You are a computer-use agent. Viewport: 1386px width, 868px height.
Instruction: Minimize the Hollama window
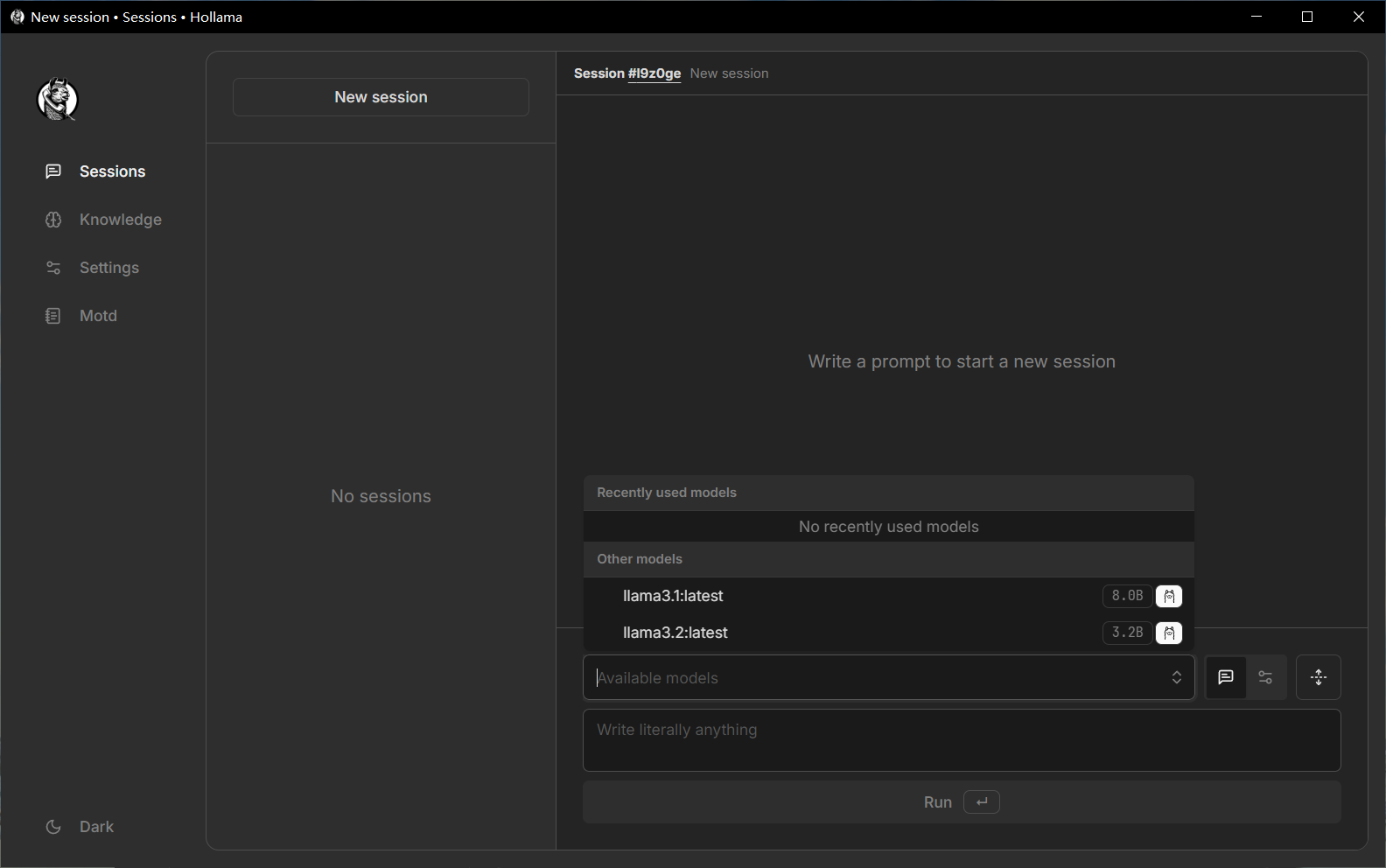pyautogui.click(x=1256, y=17)
